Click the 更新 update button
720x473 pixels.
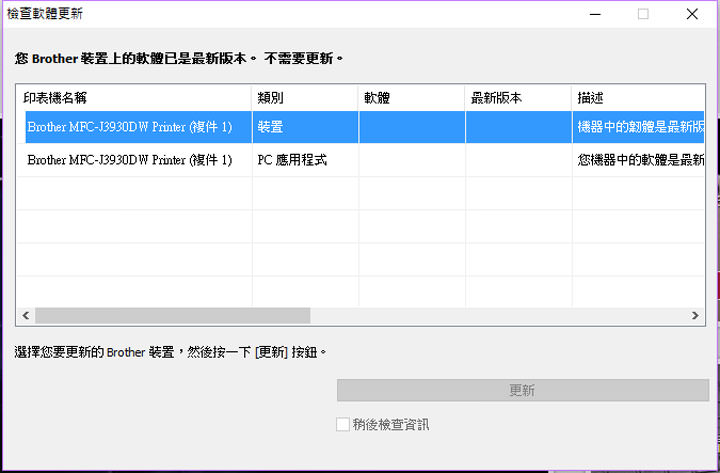[x=523, y=390]
